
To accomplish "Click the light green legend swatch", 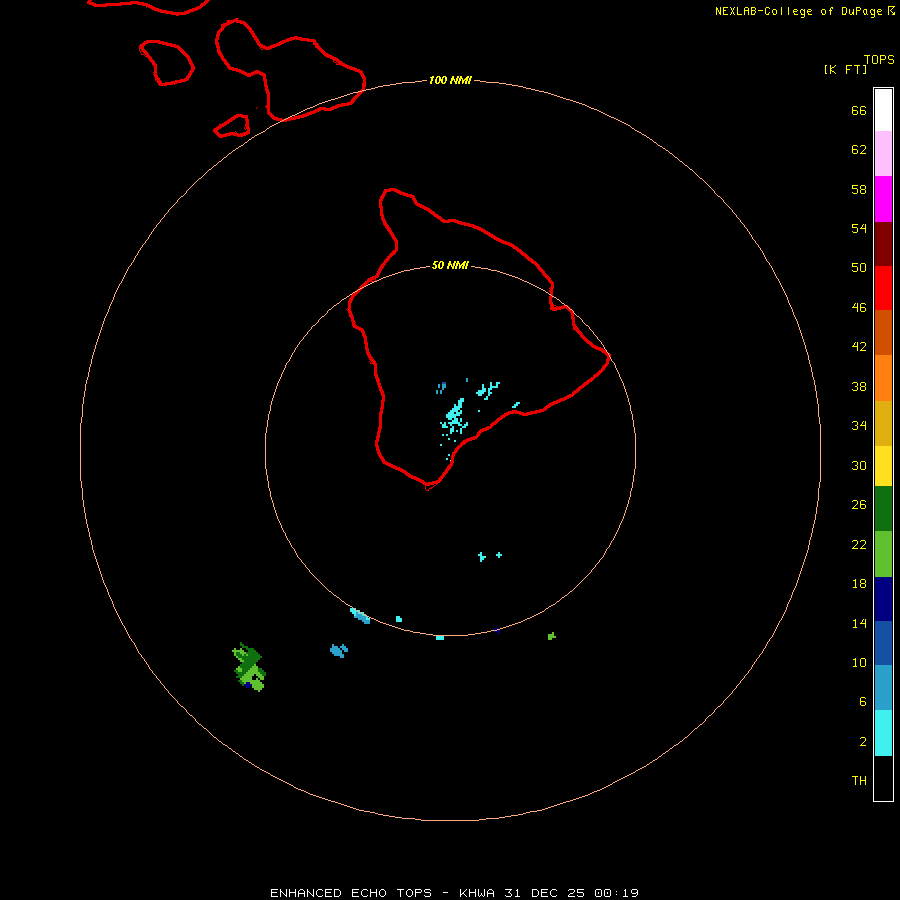I will (883, 554).
